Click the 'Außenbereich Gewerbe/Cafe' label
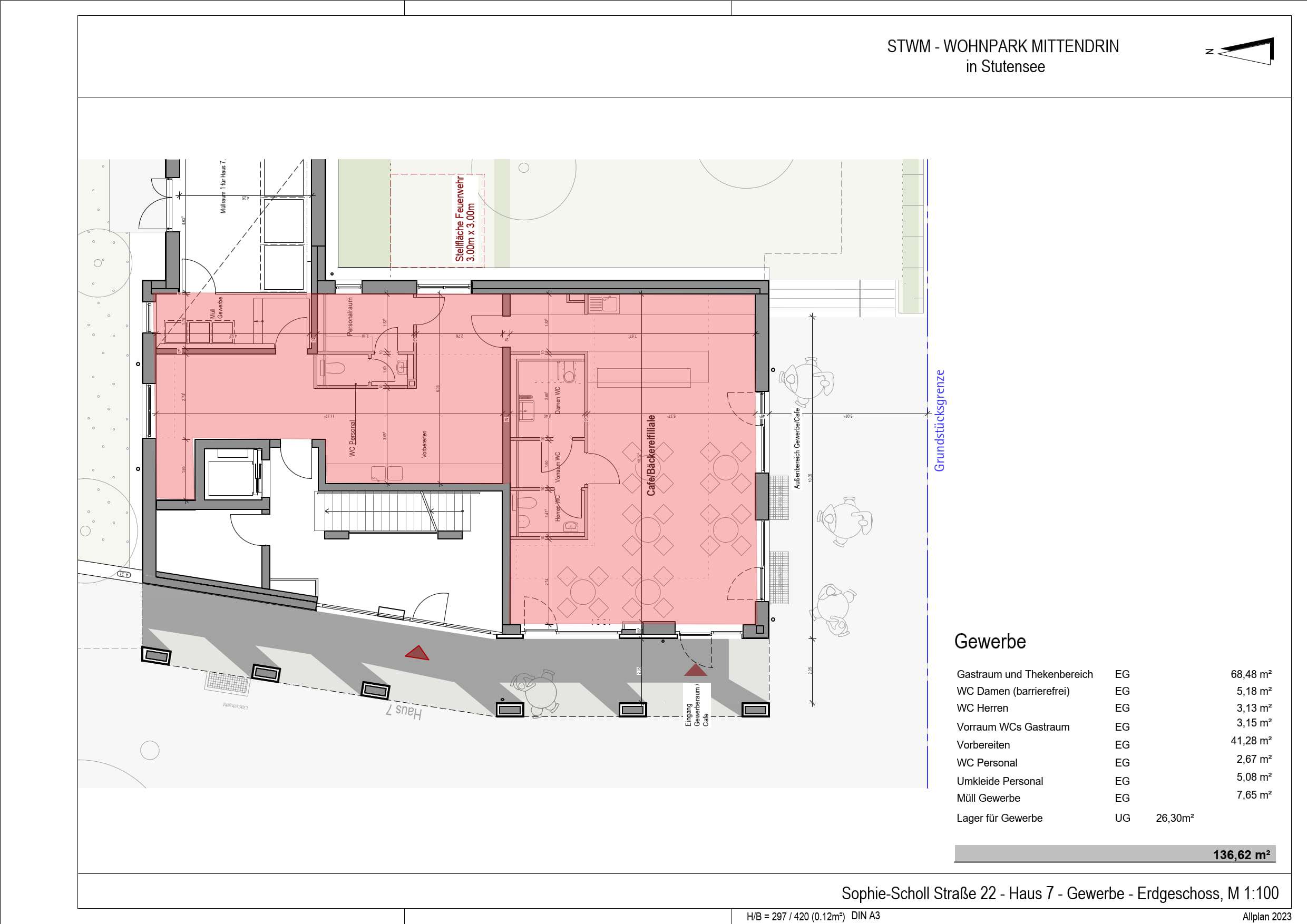Viewport: 1307px width, 924px height. 797,448
